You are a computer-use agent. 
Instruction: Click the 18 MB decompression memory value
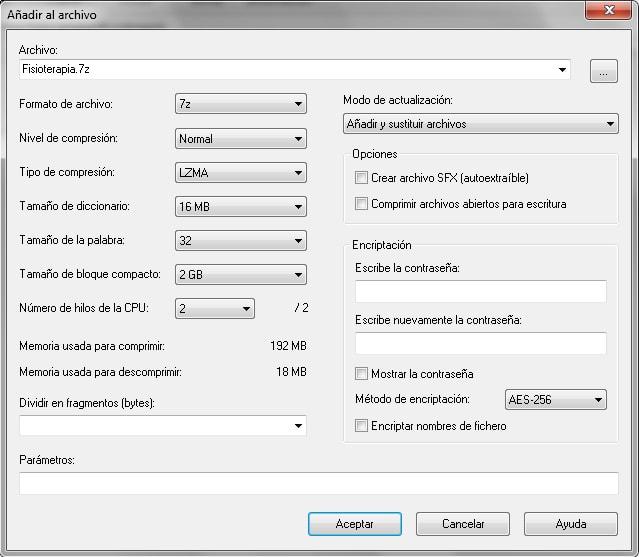[291, 372]
